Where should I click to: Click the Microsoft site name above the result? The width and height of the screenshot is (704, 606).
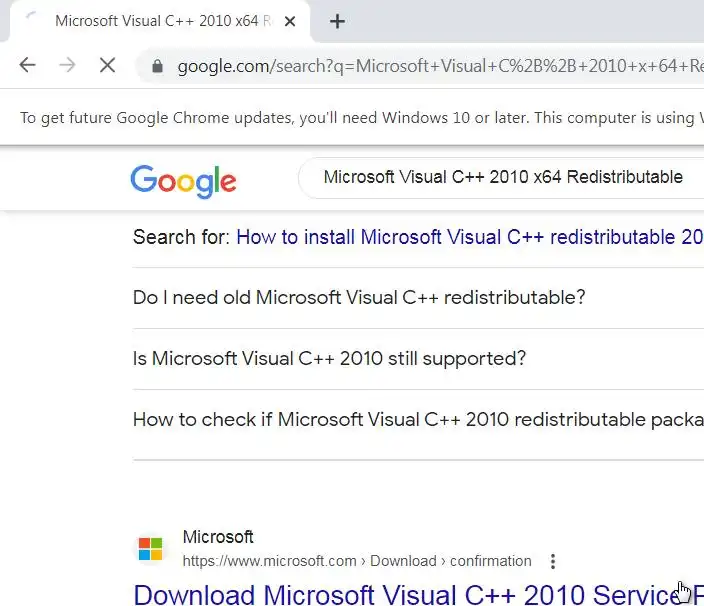click(218, 538)
